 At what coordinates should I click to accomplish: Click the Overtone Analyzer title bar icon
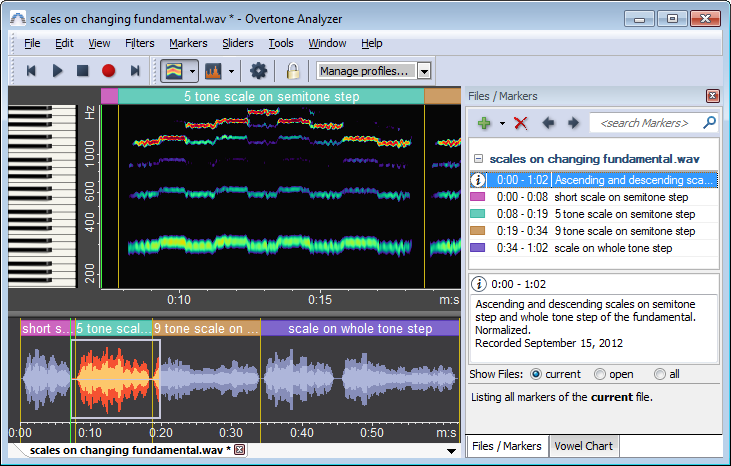click(18, 19)
